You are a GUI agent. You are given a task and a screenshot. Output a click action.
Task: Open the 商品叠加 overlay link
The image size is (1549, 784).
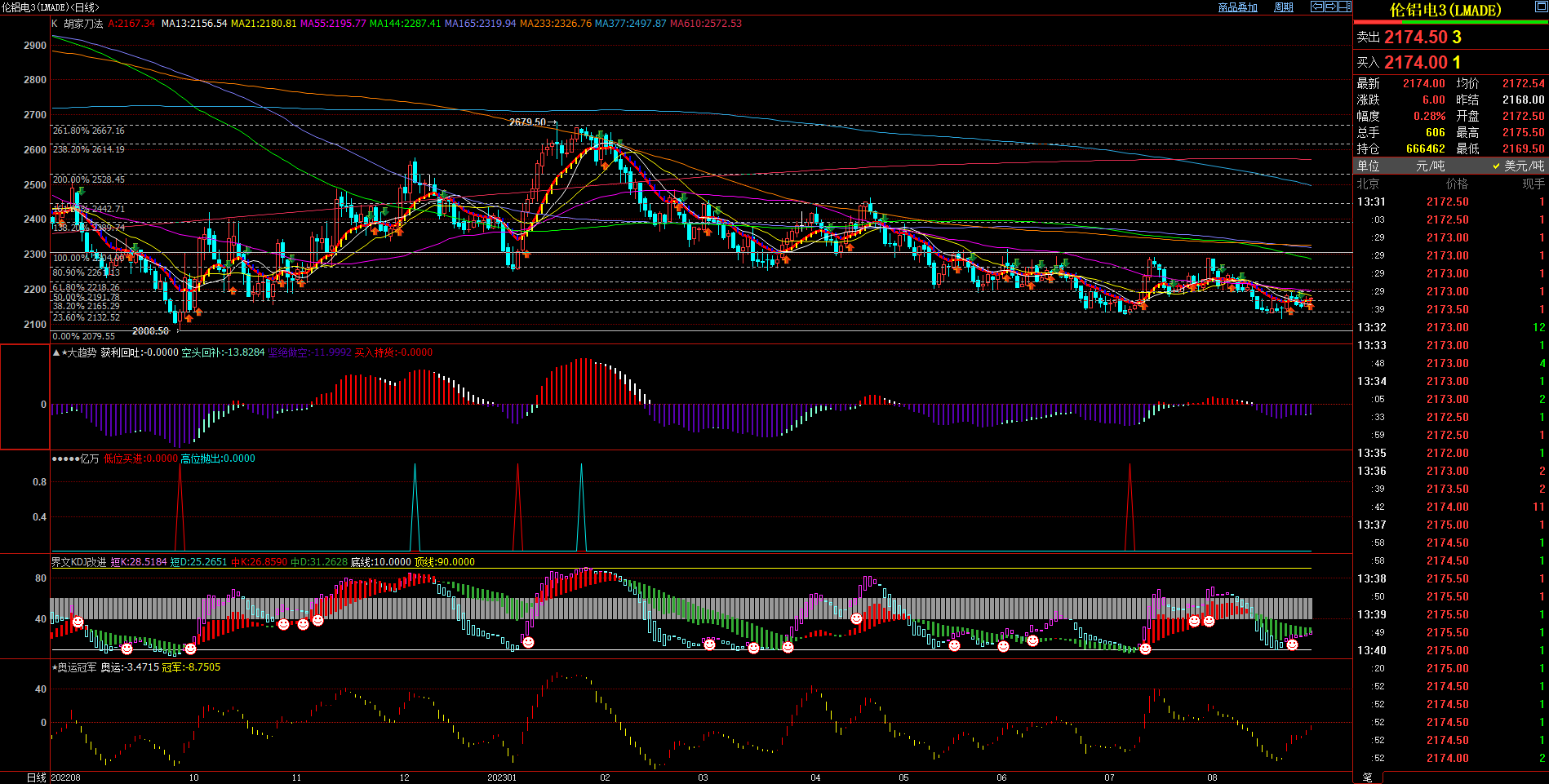1237,7
